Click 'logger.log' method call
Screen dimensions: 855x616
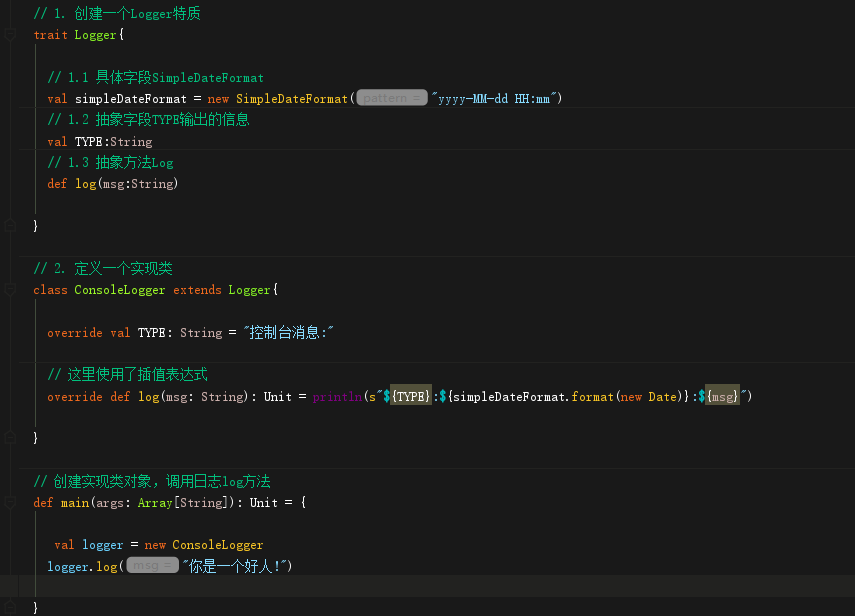pyautogui.click(x=82, y=566)
